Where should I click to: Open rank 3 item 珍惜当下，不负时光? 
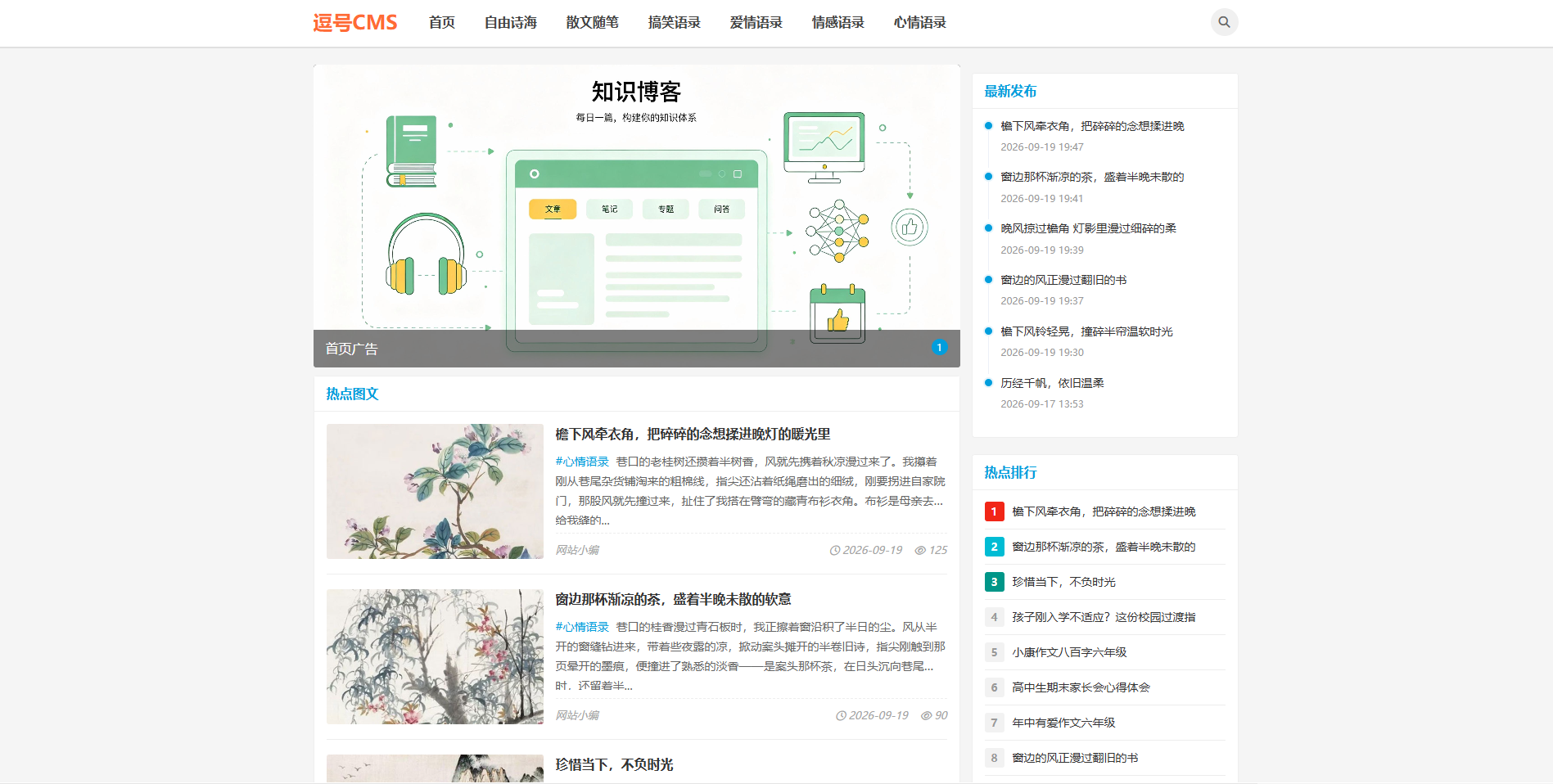coord(1063,582)
